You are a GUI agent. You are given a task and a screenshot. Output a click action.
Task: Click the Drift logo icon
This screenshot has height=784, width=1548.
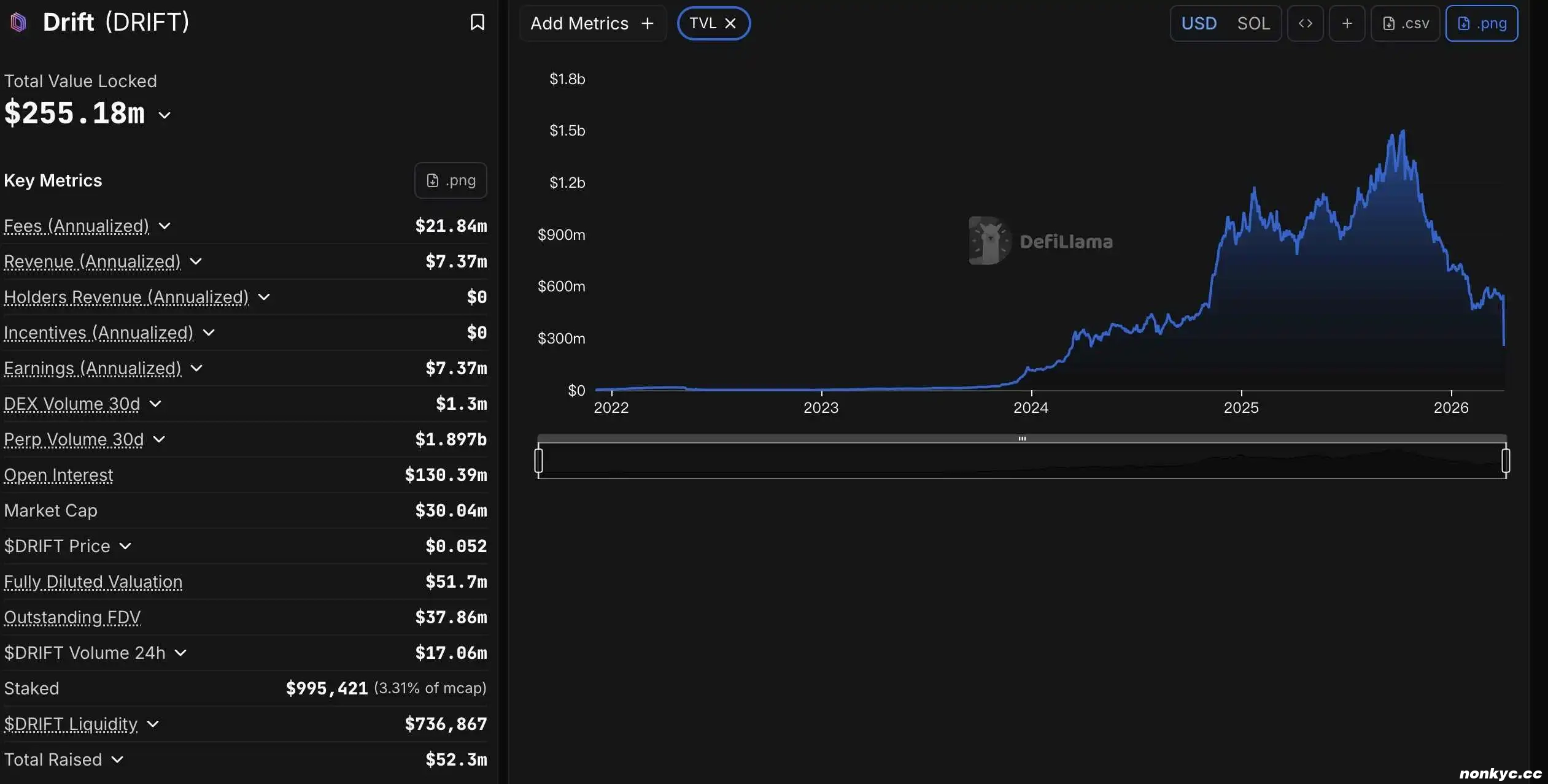[x=18, y=23]
